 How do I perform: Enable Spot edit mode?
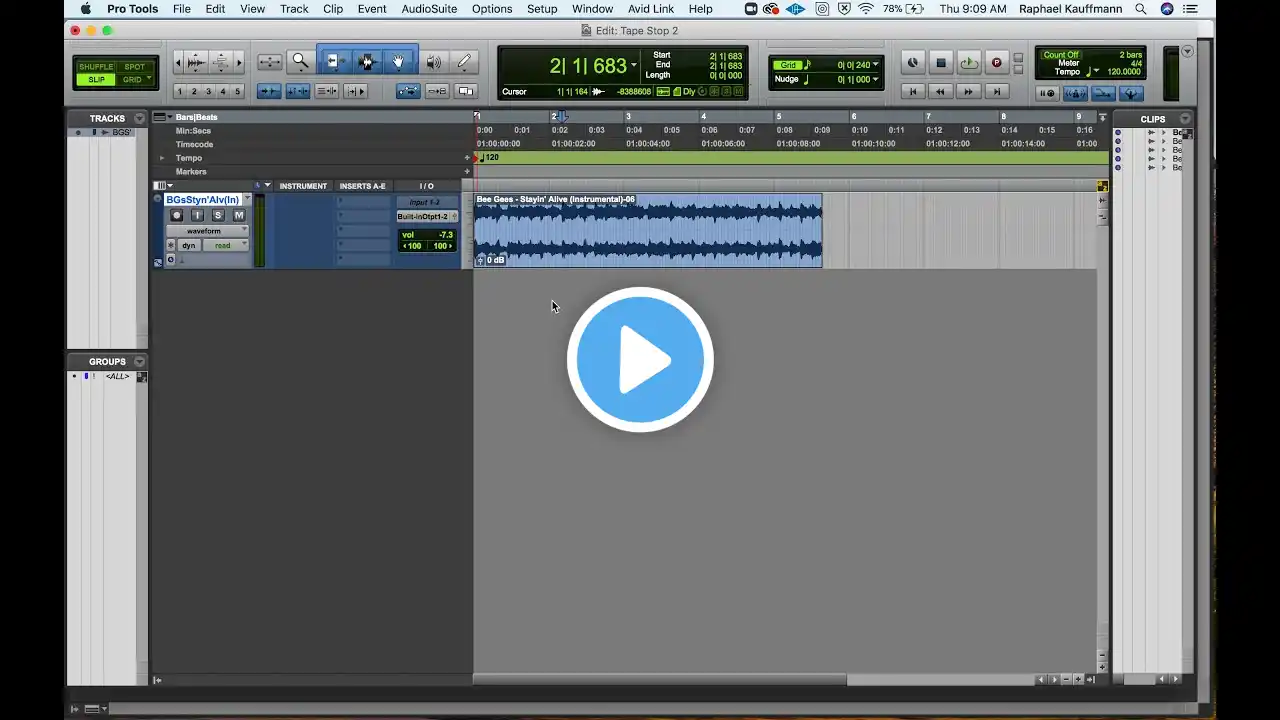tap(135, 67)
